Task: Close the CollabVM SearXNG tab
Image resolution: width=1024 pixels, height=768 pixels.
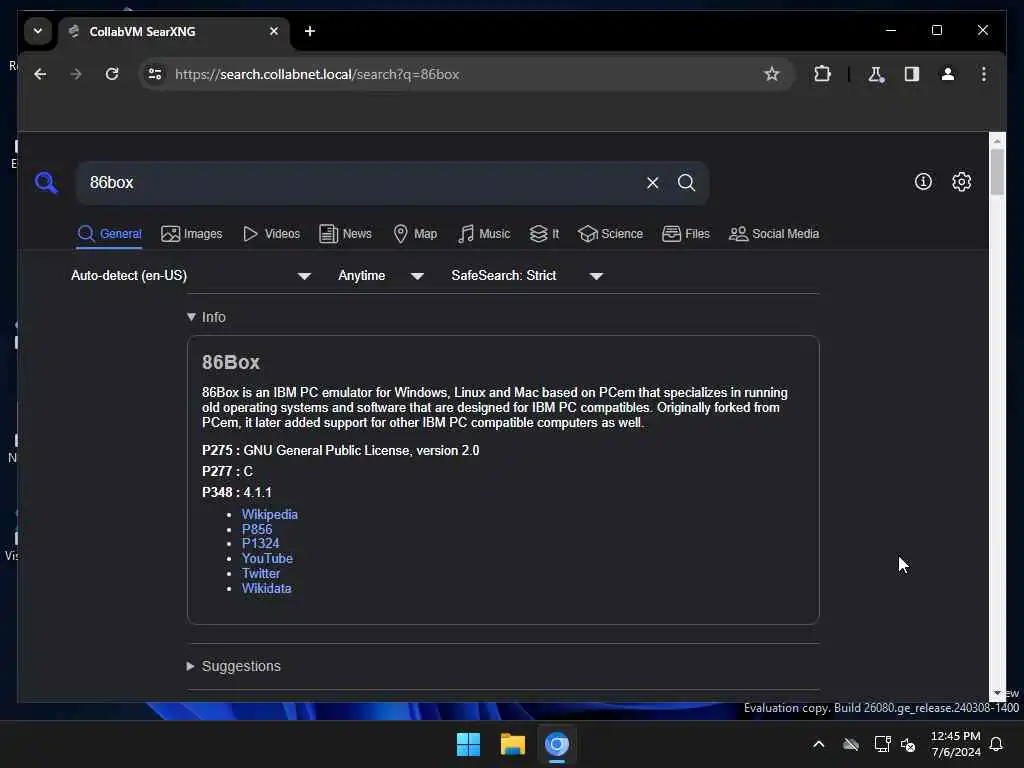Action: pos(274,31)
